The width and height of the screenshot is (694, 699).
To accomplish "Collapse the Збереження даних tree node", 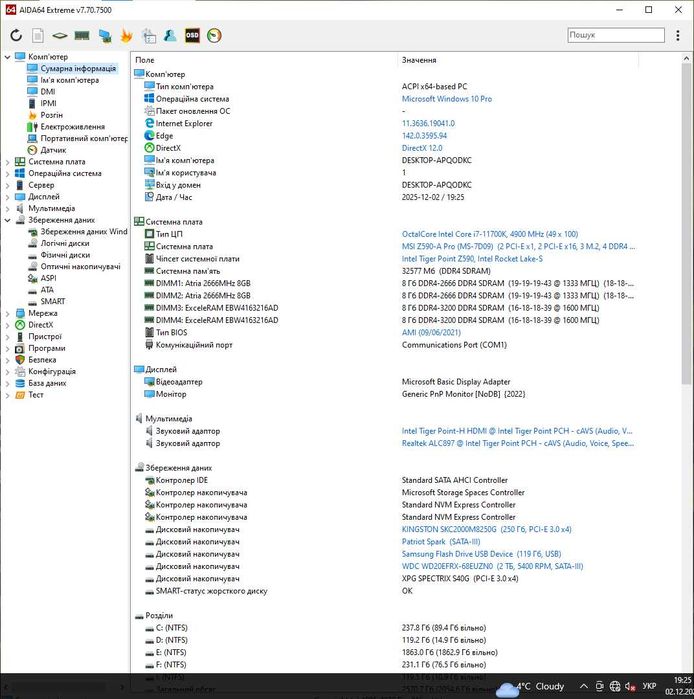I will pos(8,220).
